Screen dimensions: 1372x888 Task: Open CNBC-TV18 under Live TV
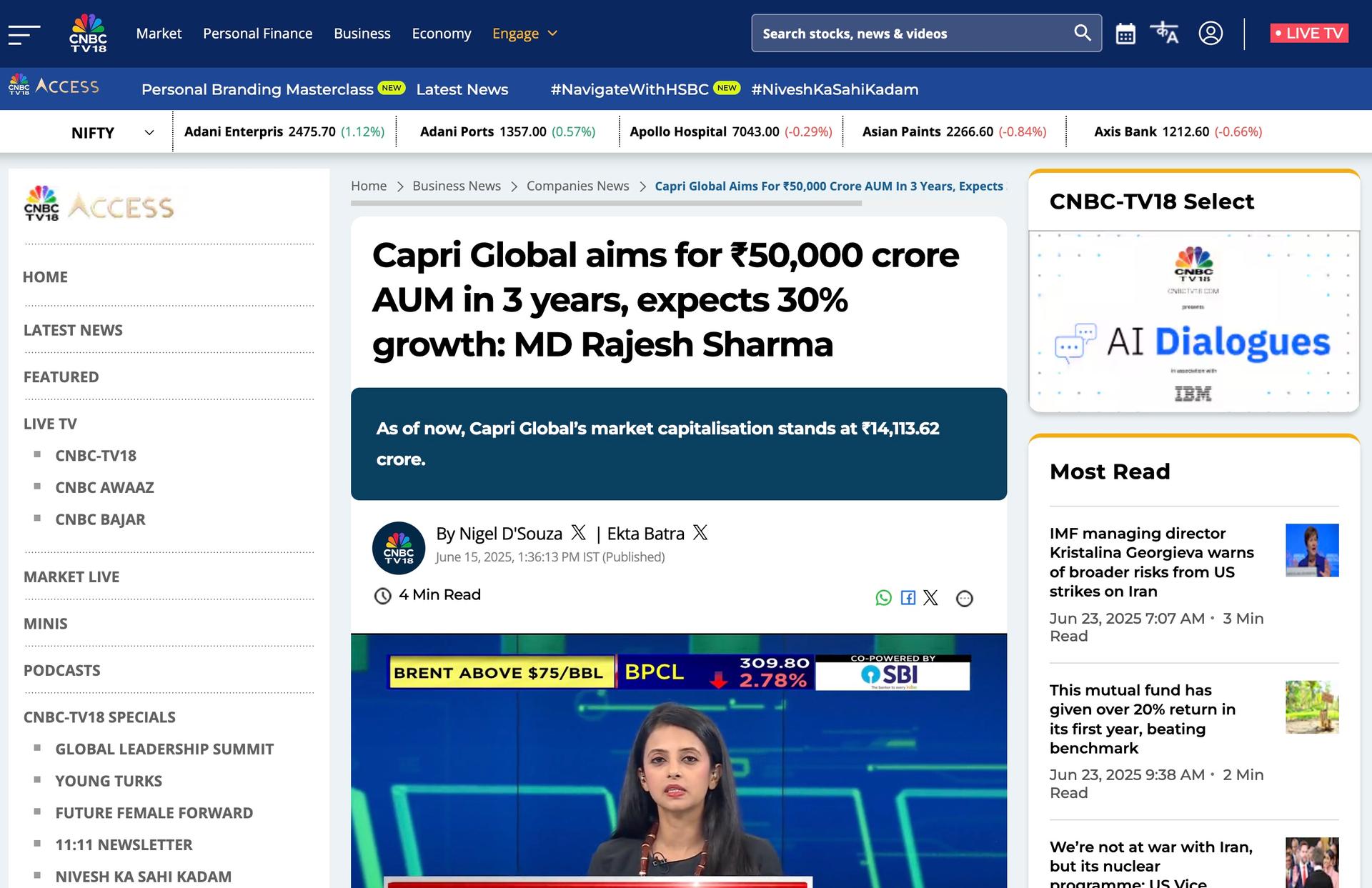click(96, 456)
